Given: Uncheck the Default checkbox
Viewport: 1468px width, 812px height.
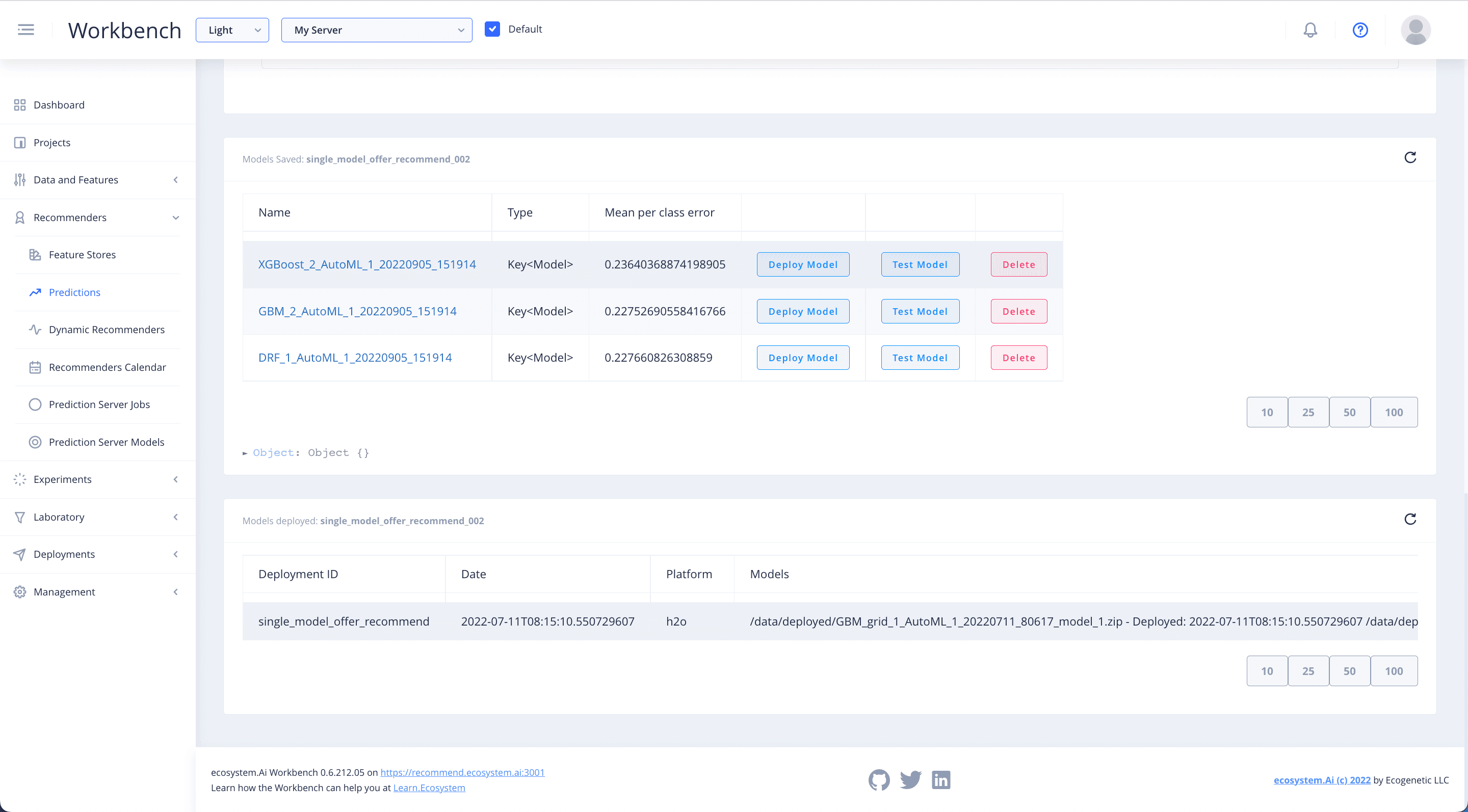Looking at the screenshot, I should pyautogui.click(x=492, y=29).
